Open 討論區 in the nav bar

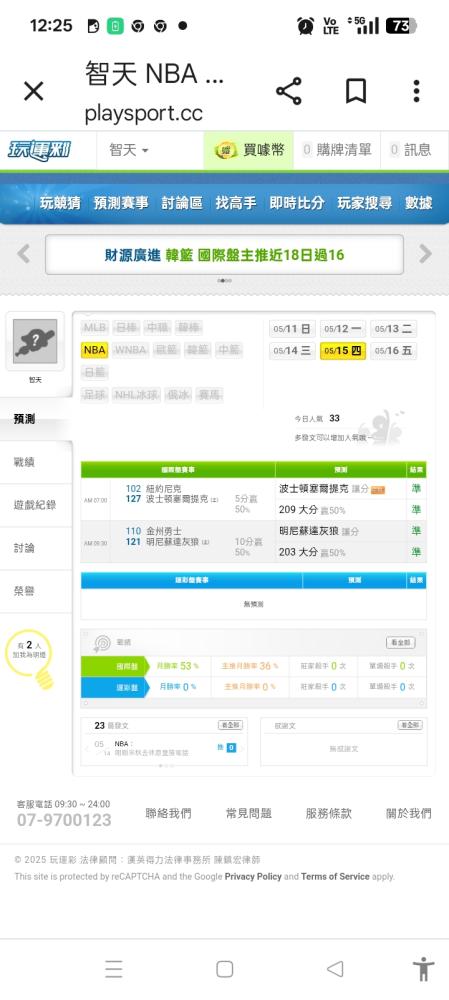182,203
